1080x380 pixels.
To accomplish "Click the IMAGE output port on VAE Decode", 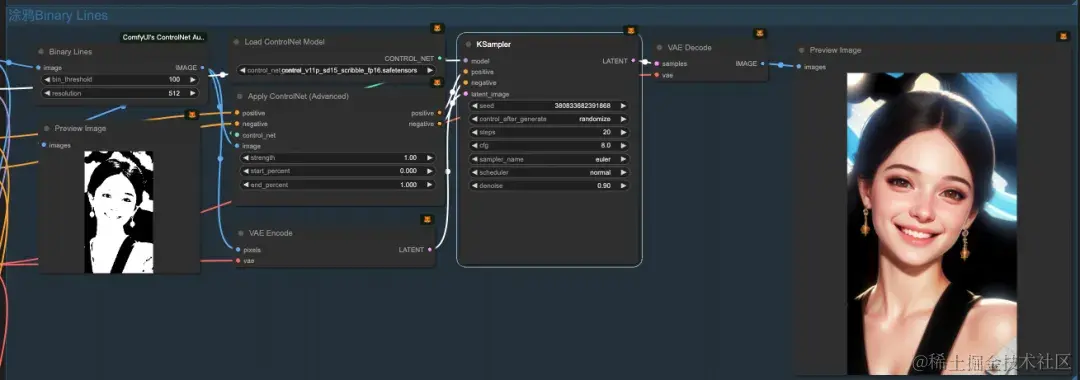I will point(762,63).
